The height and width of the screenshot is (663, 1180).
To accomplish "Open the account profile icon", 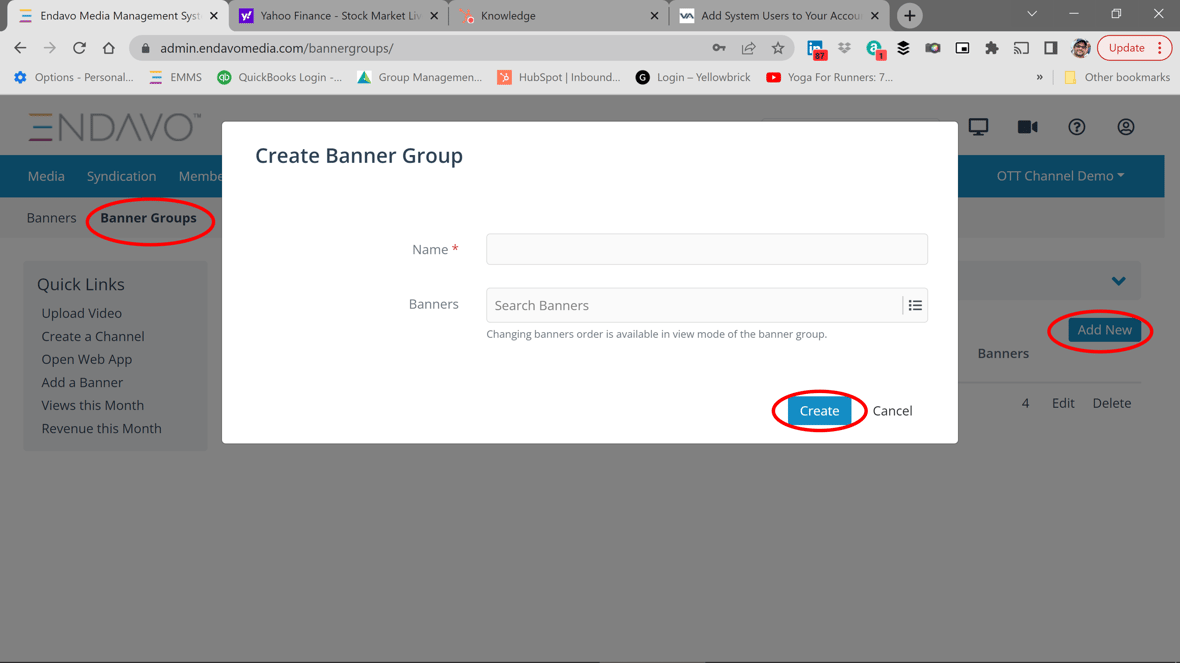I will pos(1125,127).
